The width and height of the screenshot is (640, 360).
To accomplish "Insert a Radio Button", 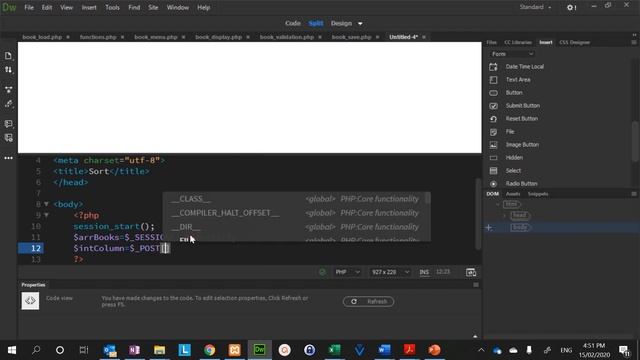I will (x=521, y=184).
